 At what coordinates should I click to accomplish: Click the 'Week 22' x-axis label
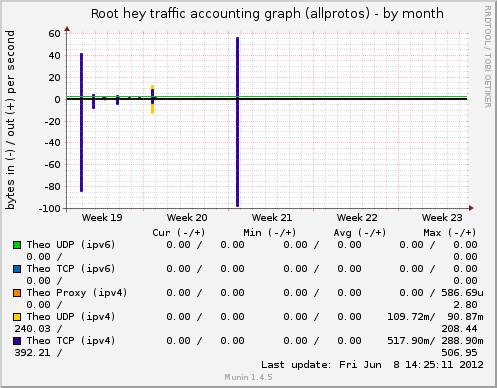[357, 218]
